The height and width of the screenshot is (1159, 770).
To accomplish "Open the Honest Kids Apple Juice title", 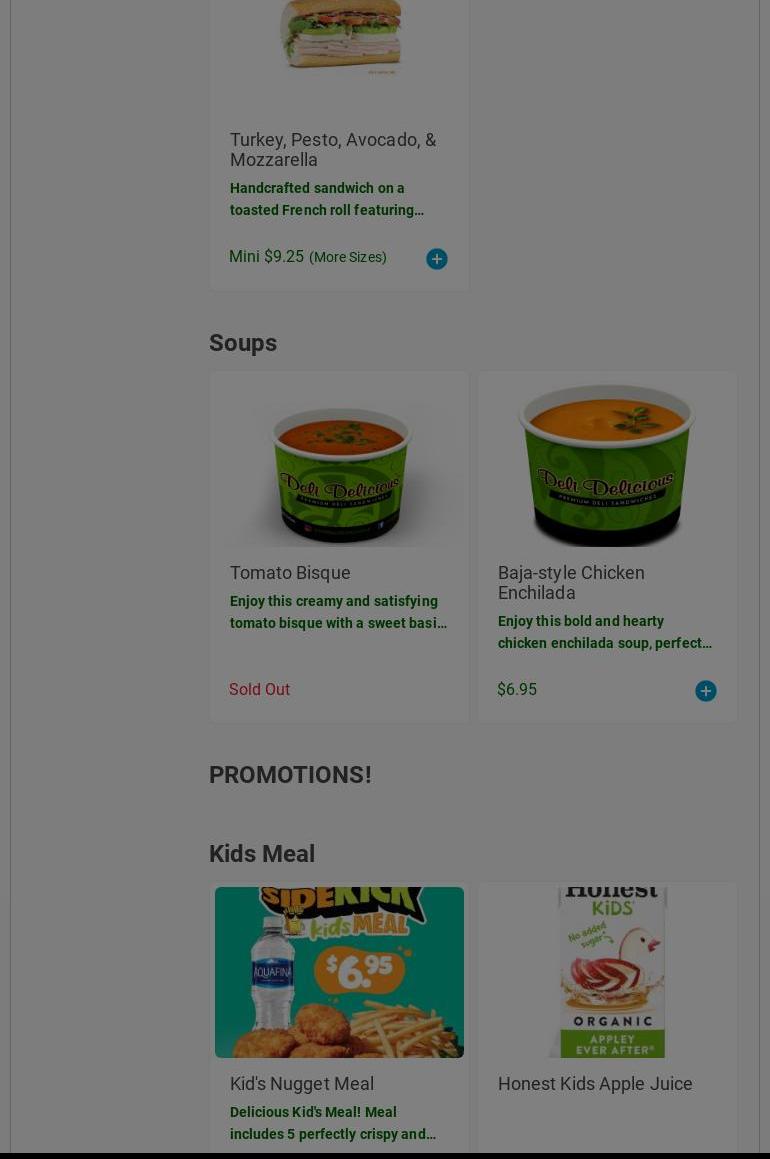I will click(595, 1084).
